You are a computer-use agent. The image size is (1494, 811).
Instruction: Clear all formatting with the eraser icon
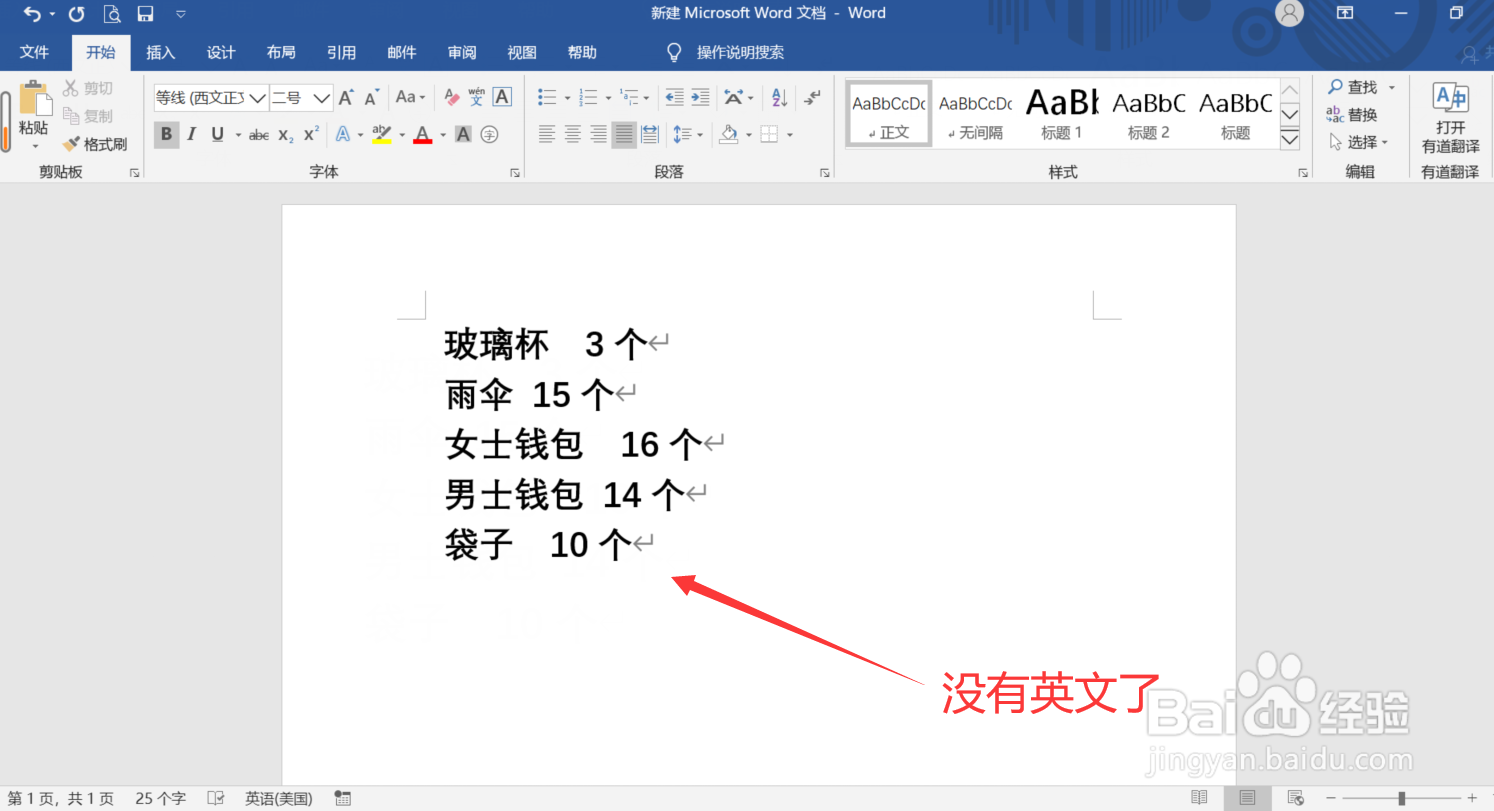(450, 96)
